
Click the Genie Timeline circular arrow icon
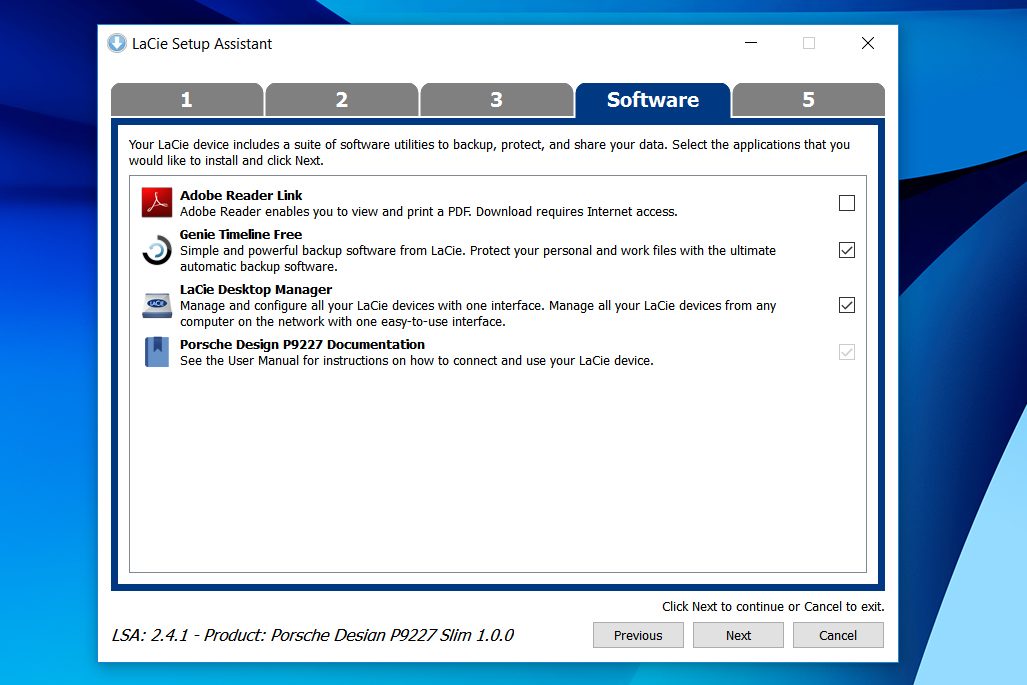pos(157,250)
